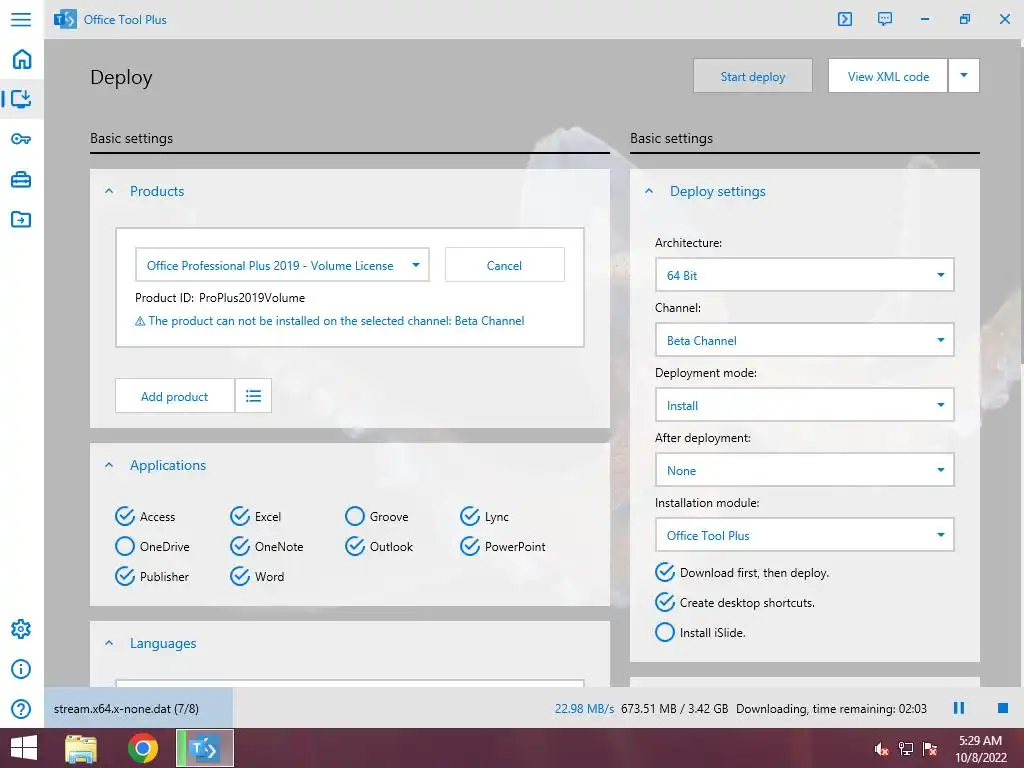
Task: Open the hamburger navigation menu
Action: coord(21,19)
